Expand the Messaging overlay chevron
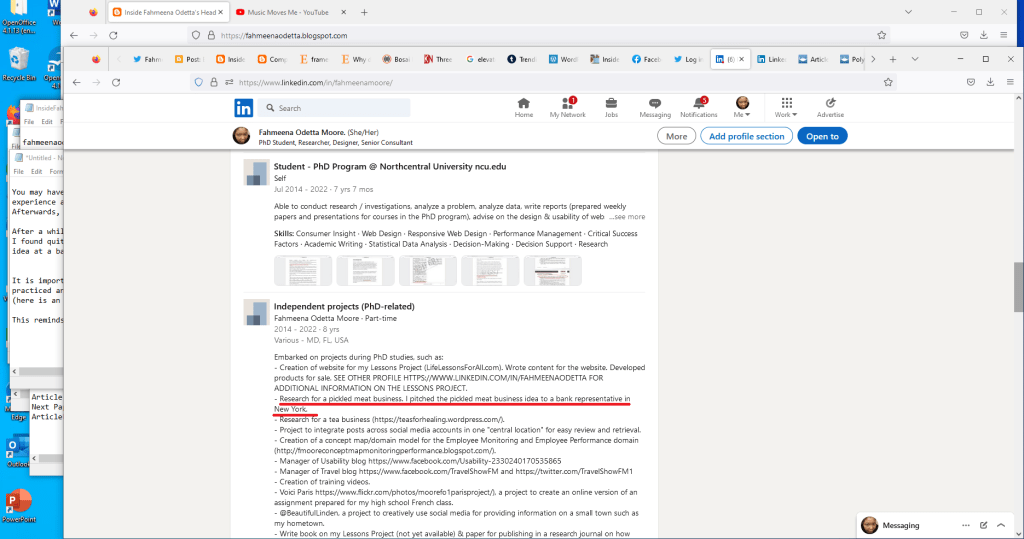The image size is (1024, 539). [1001, 525]
